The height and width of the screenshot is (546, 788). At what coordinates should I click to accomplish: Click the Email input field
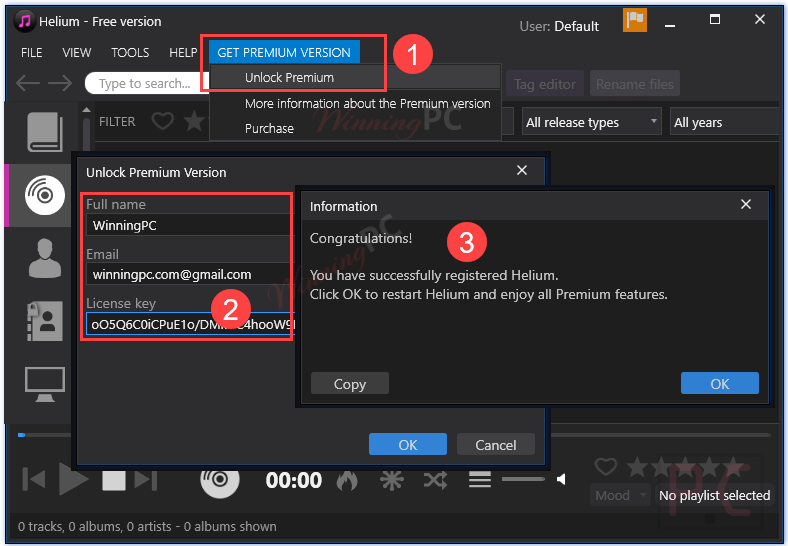click(190, 275)
